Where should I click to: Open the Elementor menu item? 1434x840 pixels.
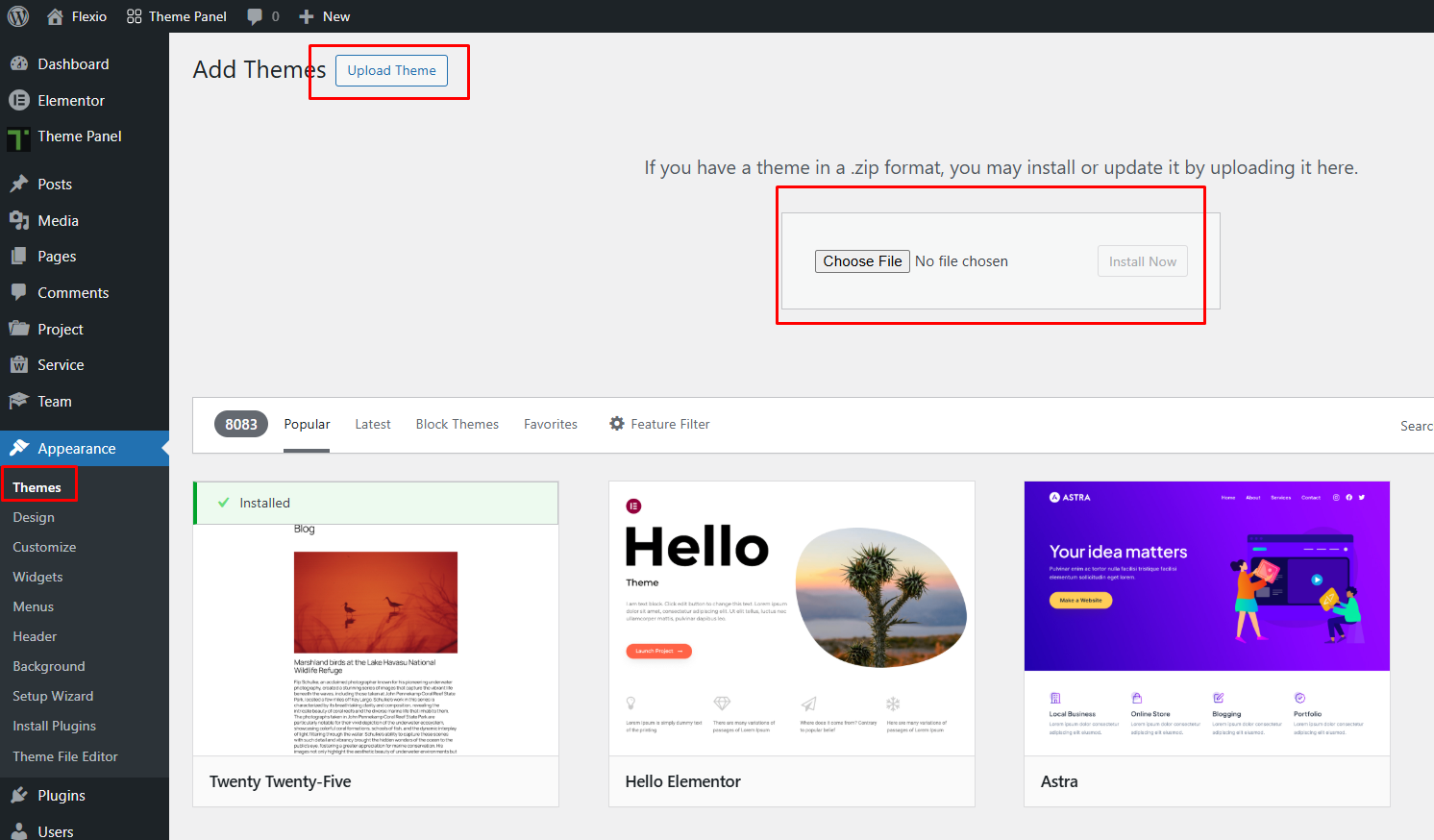coord(71,101)
